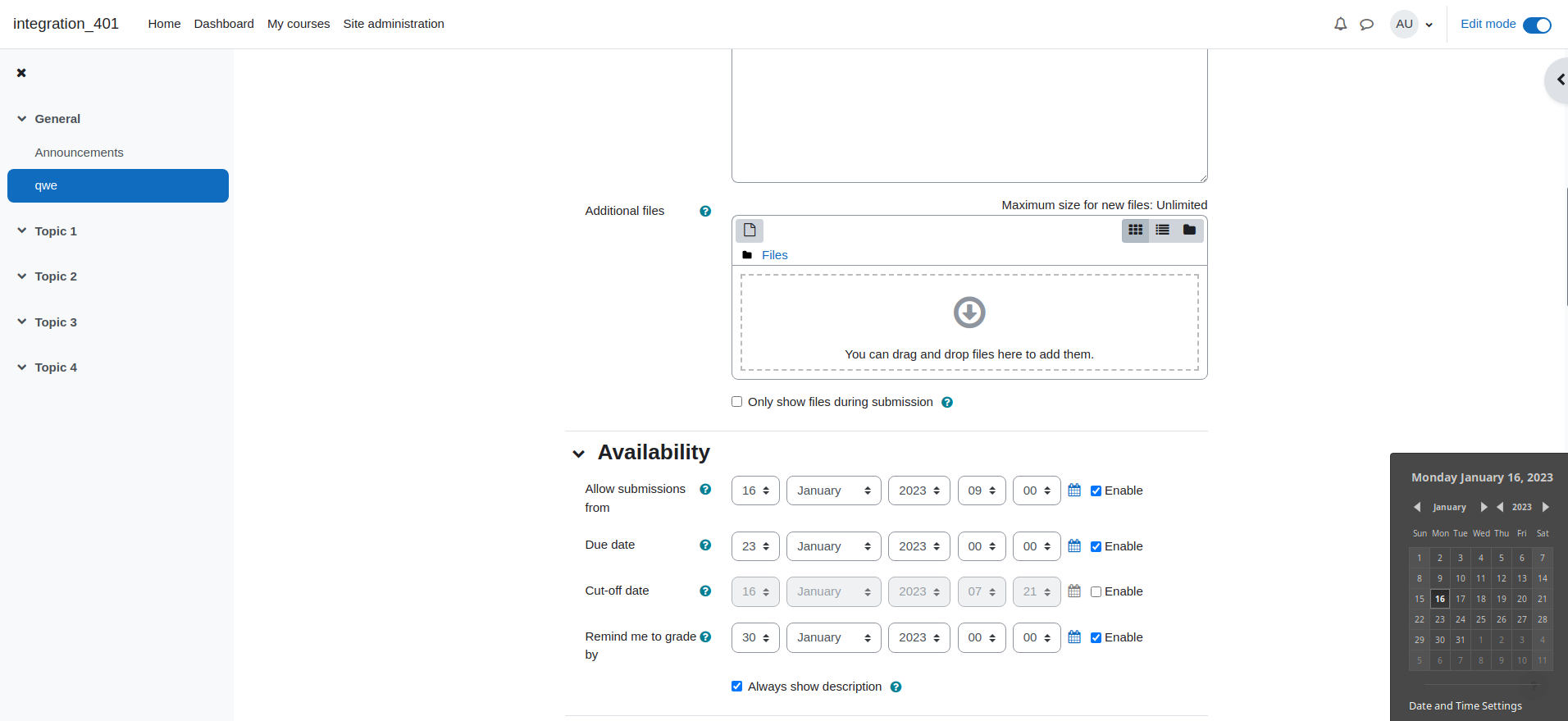1568x721 pixels.
Task: Open Due date year dropdown
Action: click(x=919, y=546)
